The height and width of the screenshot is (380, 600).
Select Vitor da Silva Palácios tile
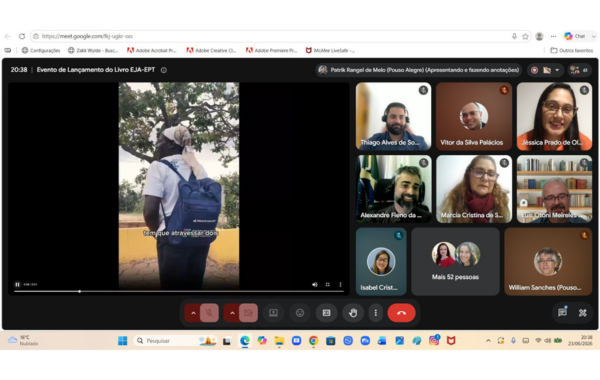pyautogui.click(x=474, y=116)
